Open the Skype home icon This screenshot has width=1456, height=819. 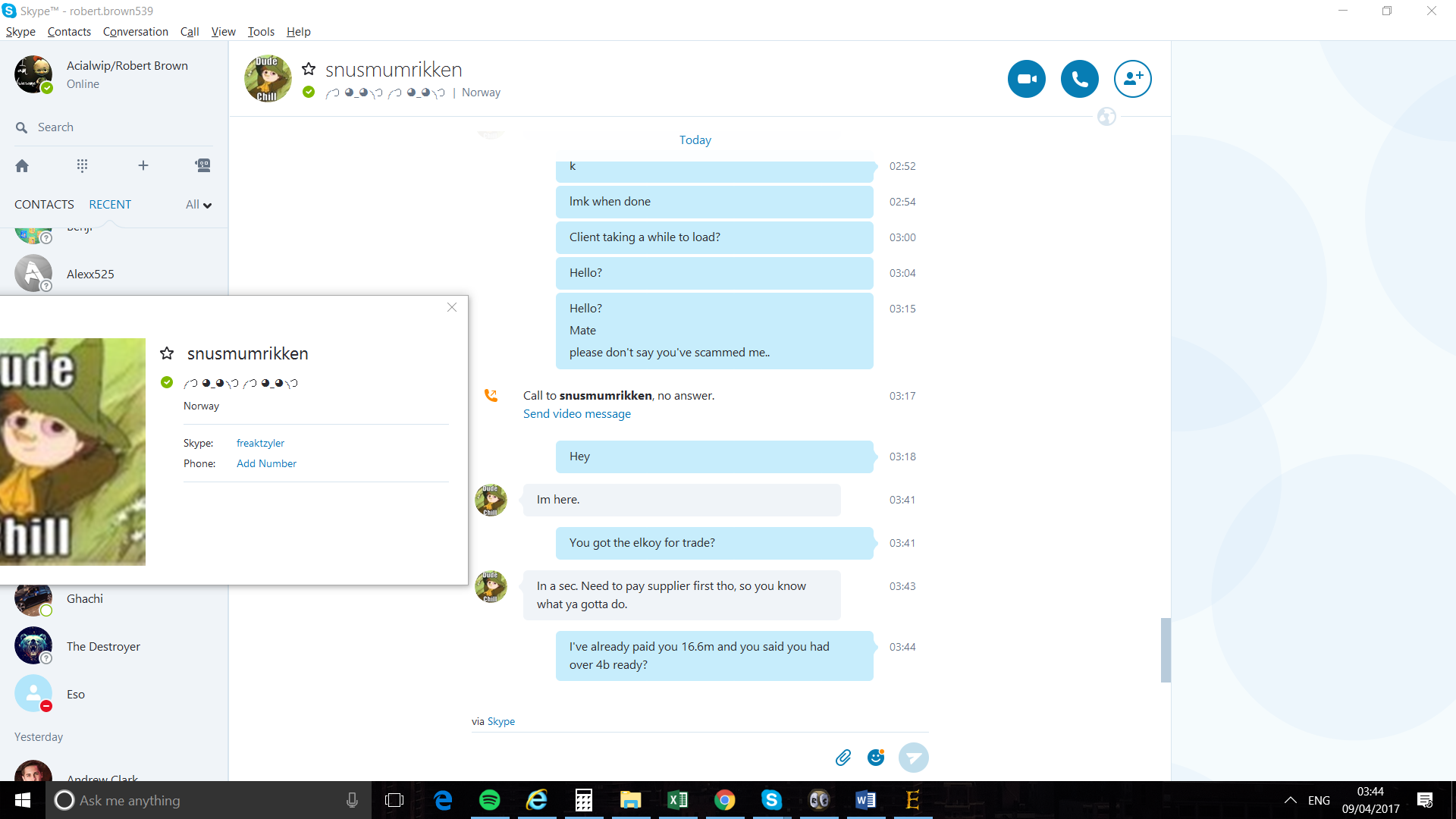coord(22,165)
